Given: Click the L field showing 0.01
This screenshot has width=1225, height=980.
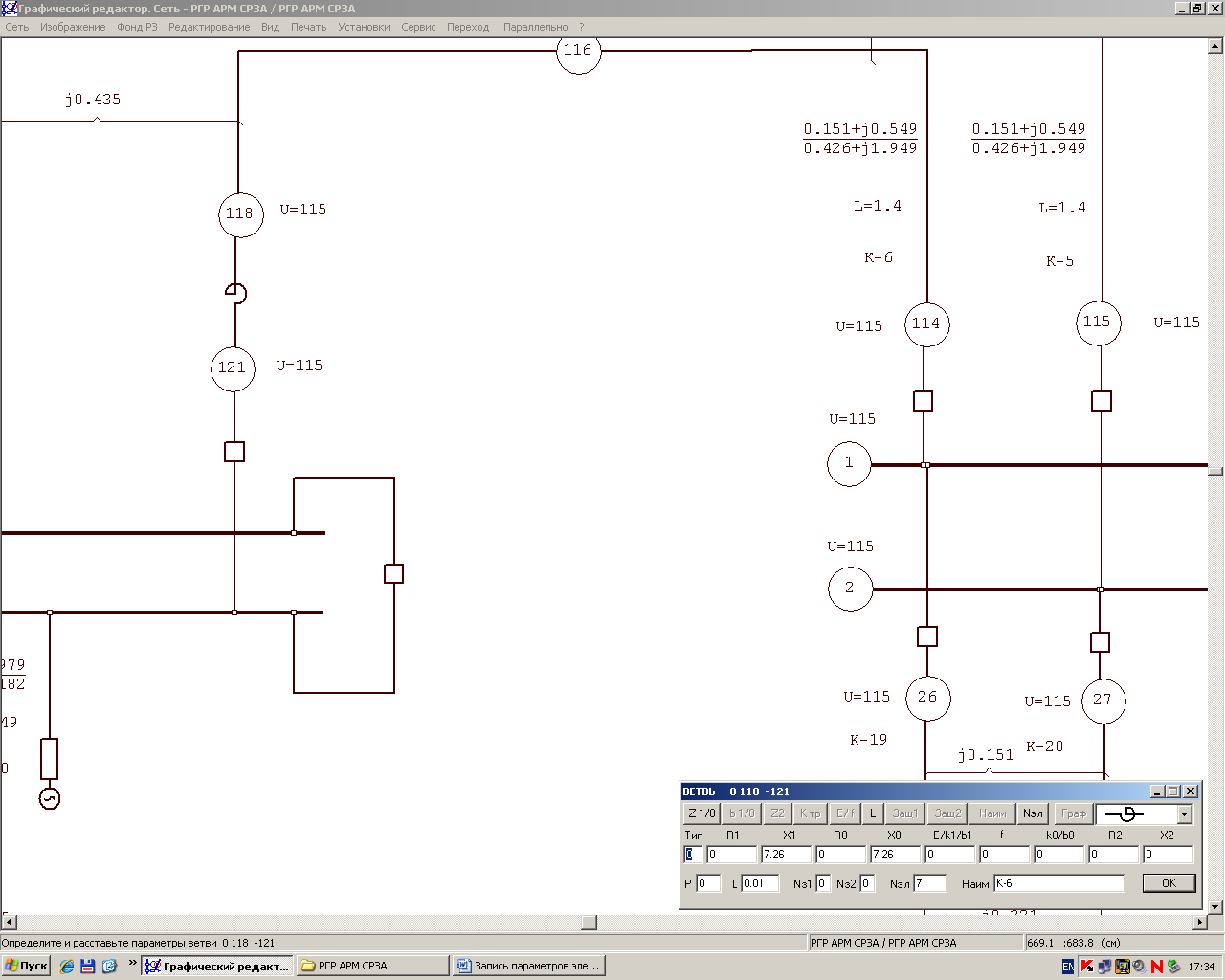Looking at the screenshot, I should pos(760,883).
